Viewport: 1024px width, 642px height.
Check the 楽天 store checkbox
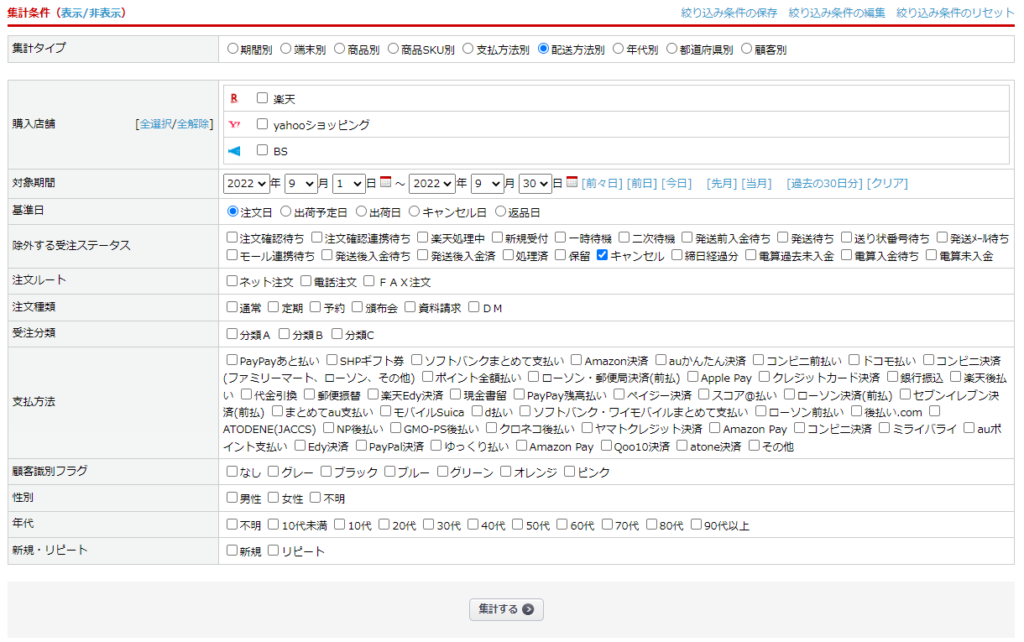tap(262, 98)
